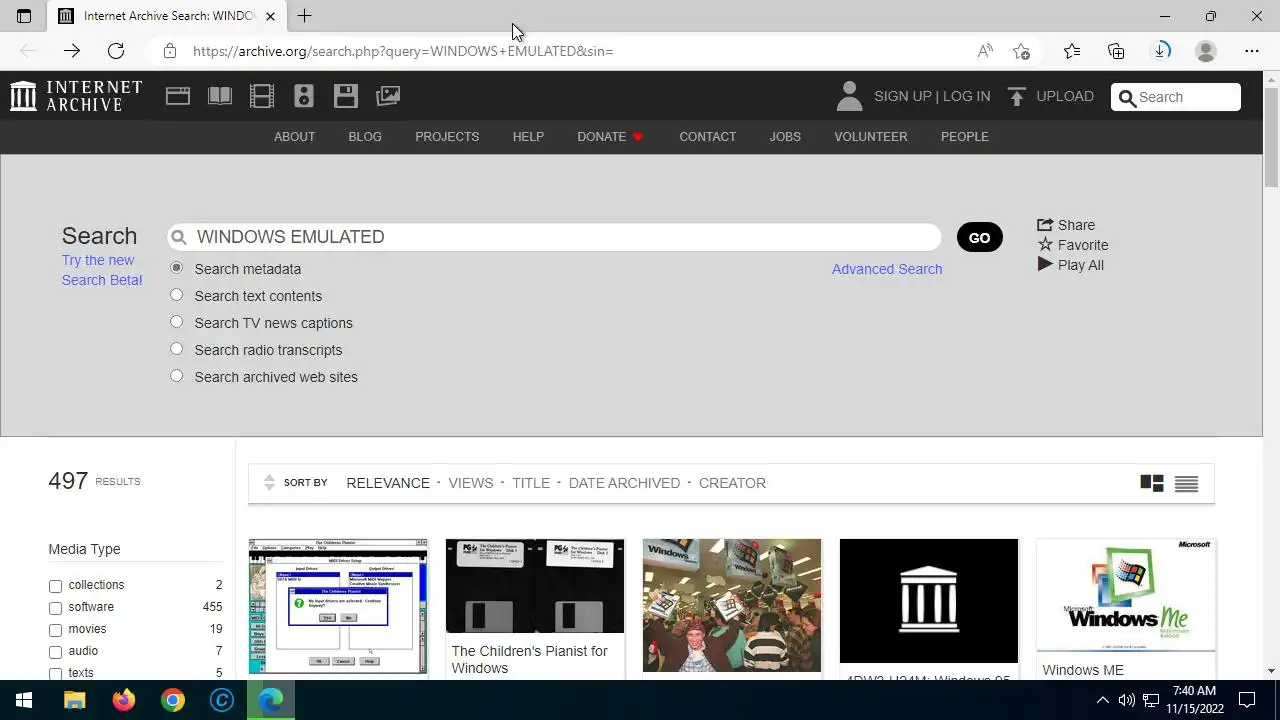Sort results by CREATOR
Screen dimensions: 1280x720
tap(732, 483)
